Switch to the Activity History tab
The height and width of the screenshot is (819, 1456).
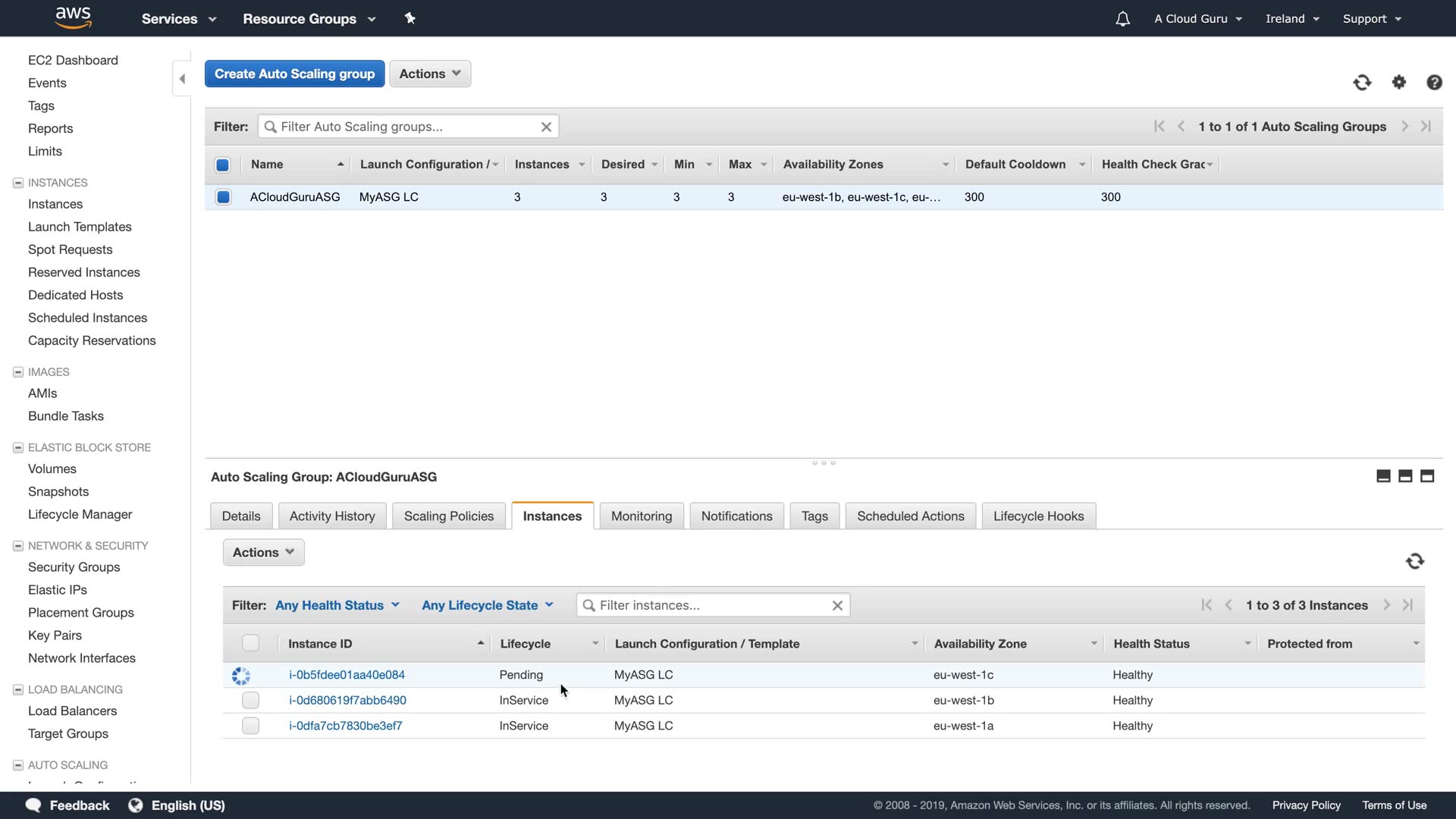click(332, 516)
